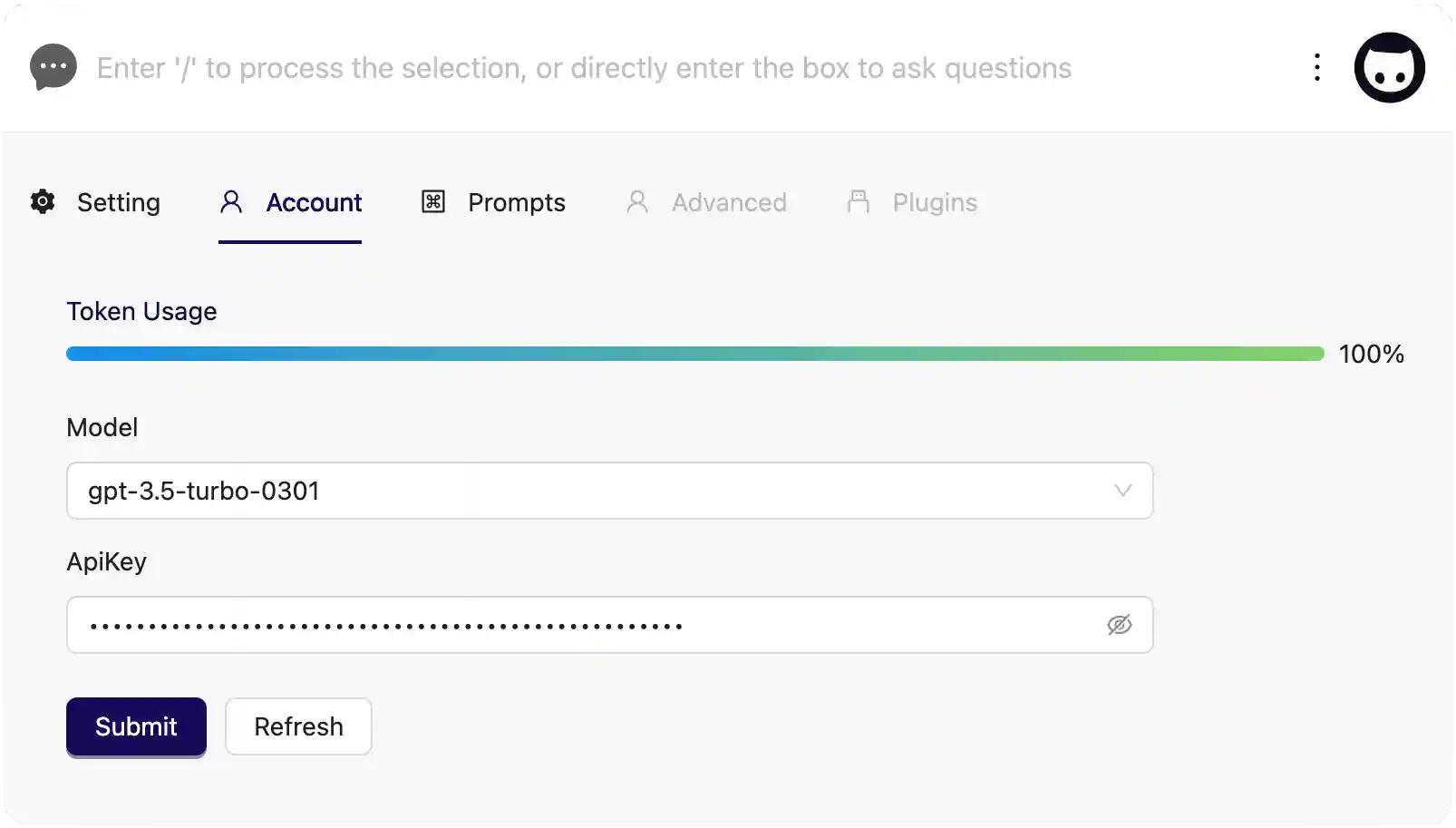The image size is (1456, 828).
Task: Toggle ApiKey visibility with the eye icon
Action: [1120, 625]
